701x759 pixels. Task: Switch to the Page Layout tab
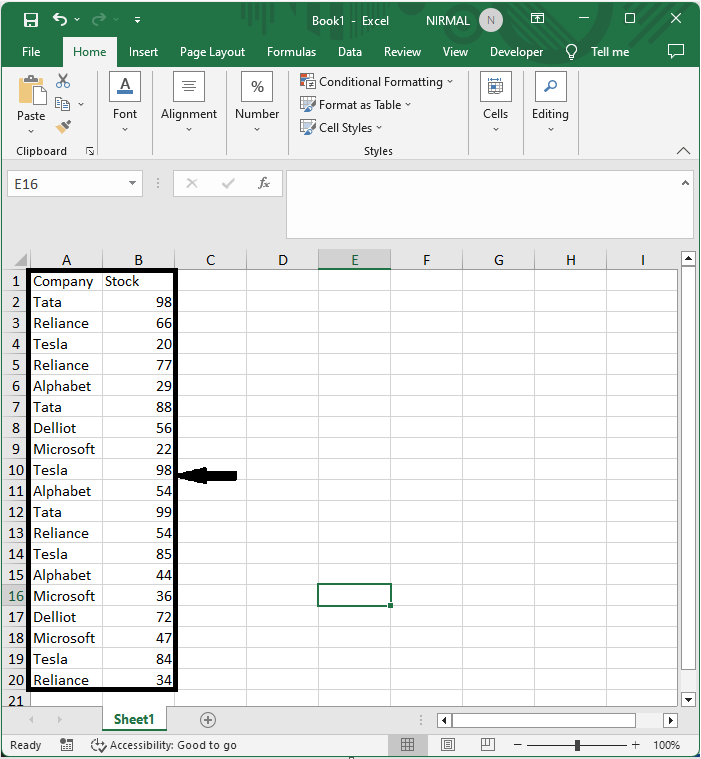pyautogui.click(x=212, y=52)
